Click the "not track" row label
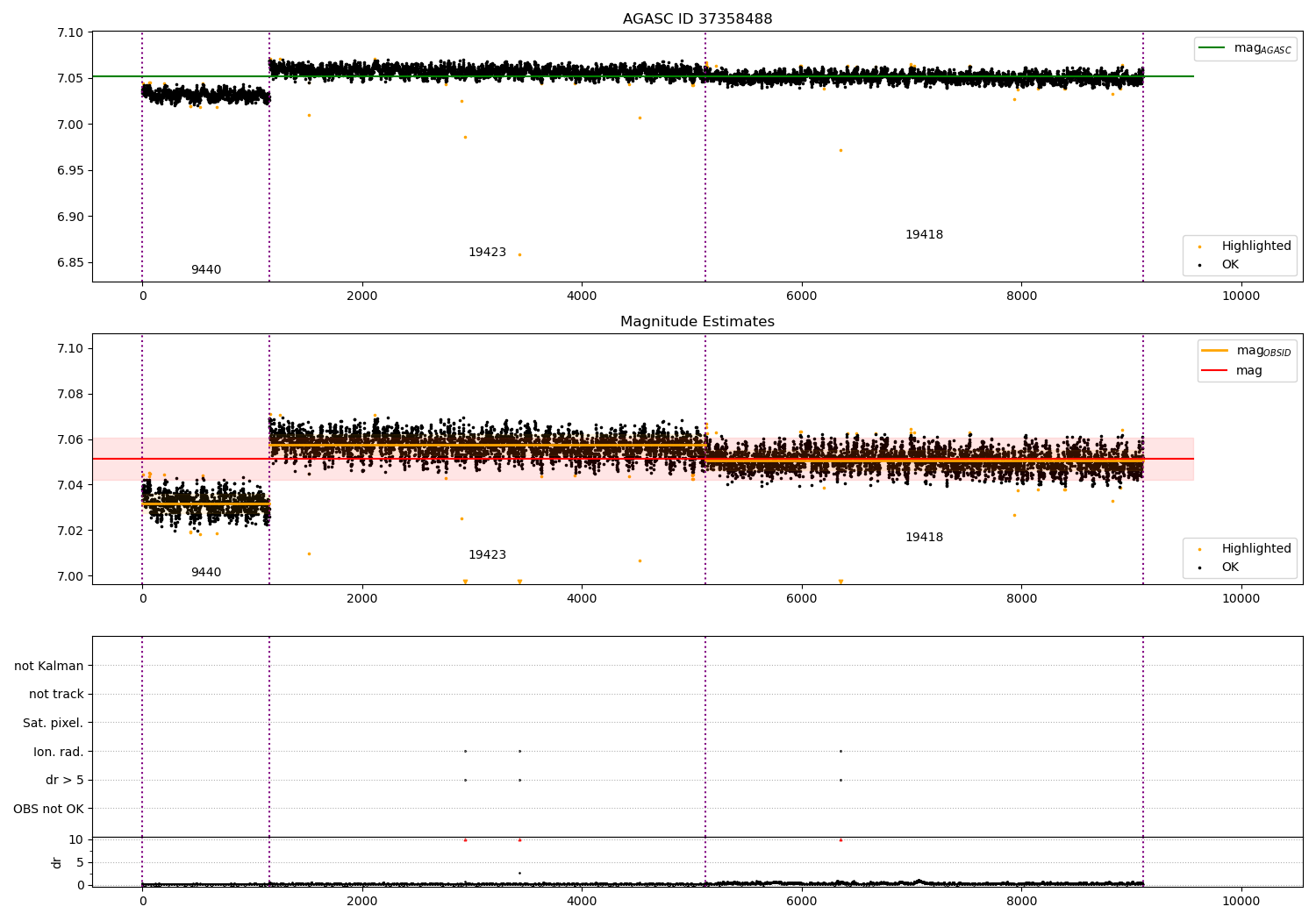Screen dimensions: 1316x921 click(x=56, y=694)
